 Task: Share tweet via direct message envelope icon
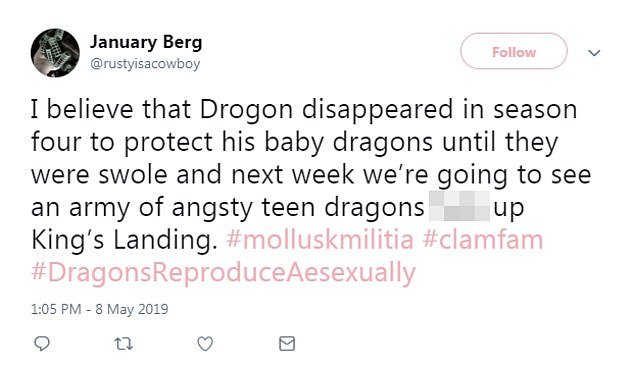[287, 344]
